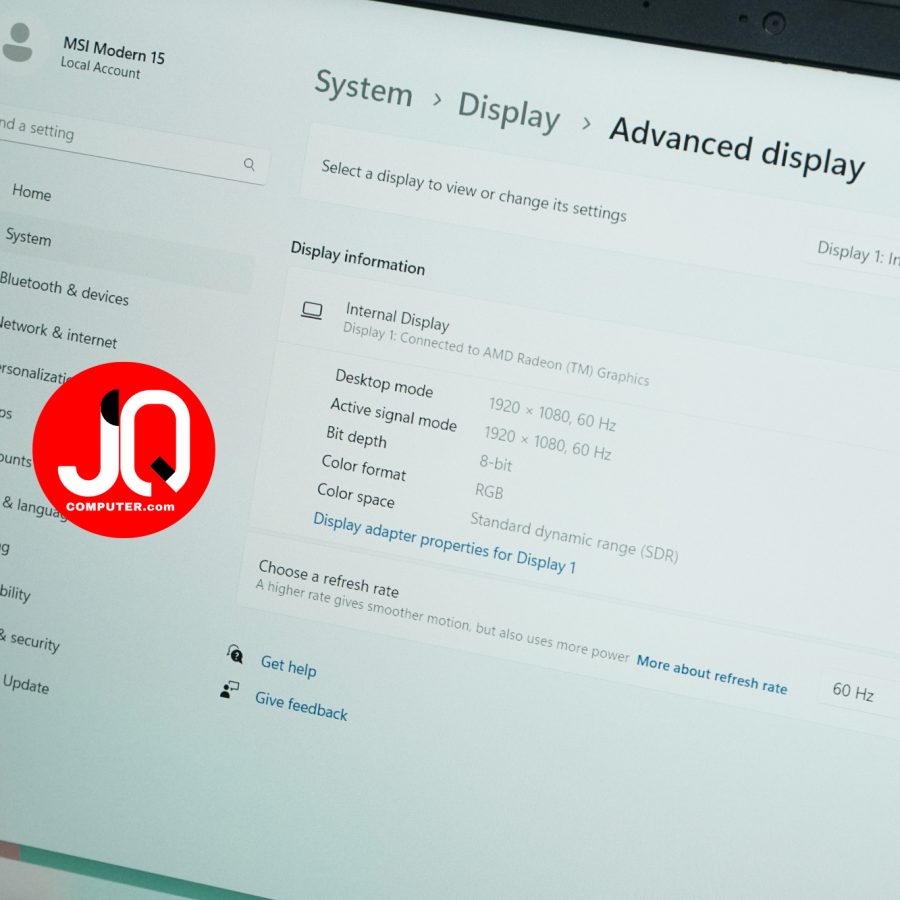Select Privacy & security sidebar item
This screenshot has height=900, width=900.
point(30,639)
